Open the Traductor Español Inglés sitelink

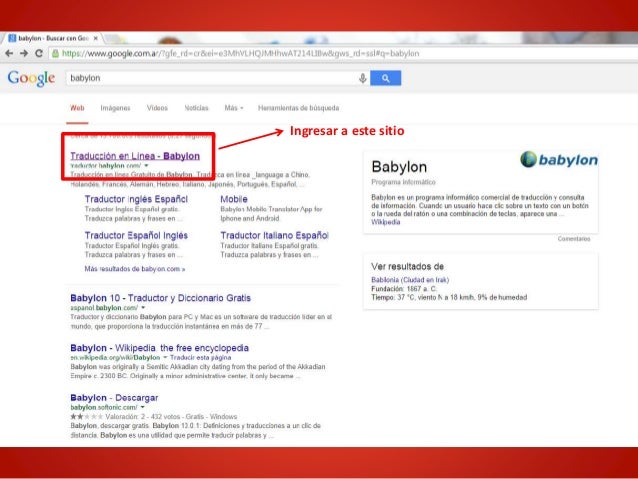point(136,235)
